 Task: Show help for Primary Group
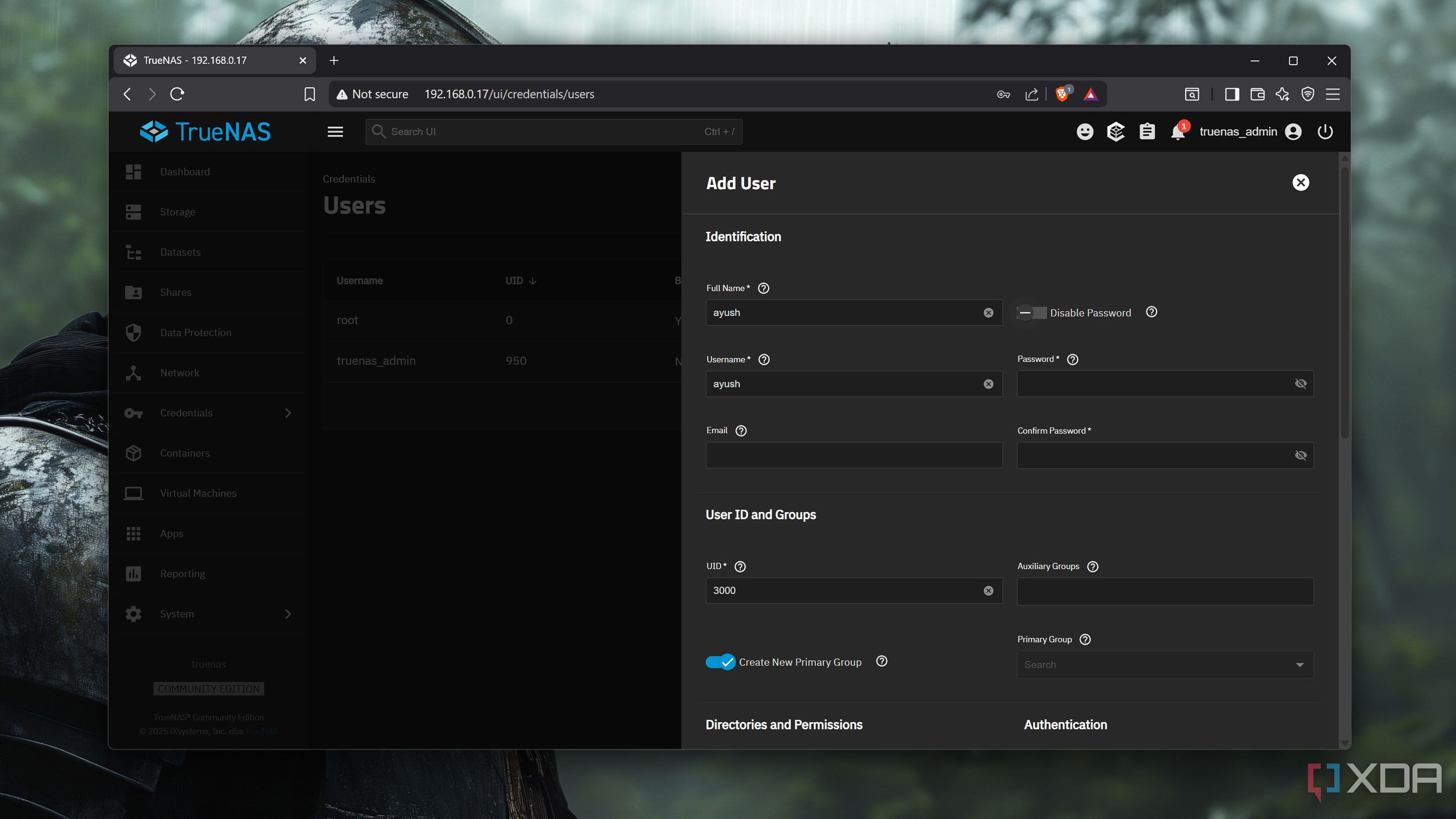(x=1085, y=639)
